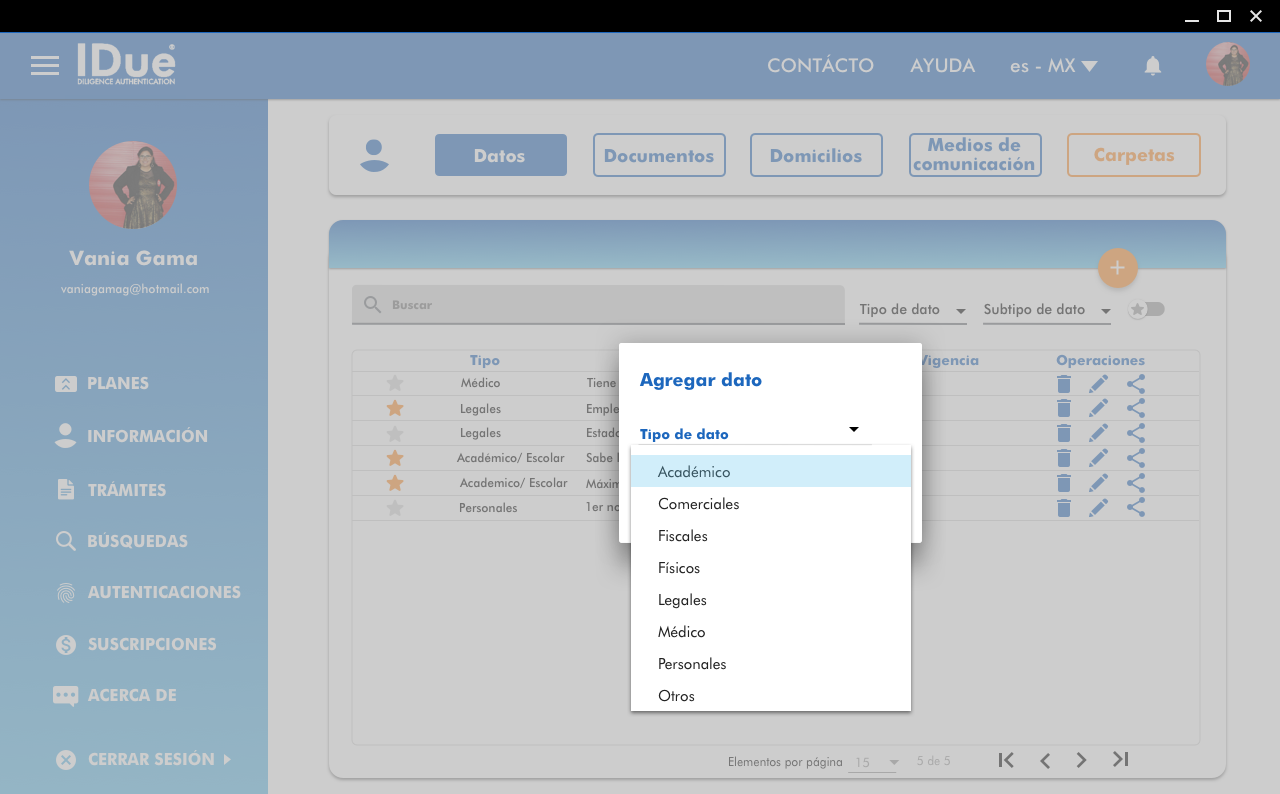The height and width of the screenshot is (794, 1280).
Task: Expand the es - MX language dropdown
Action: 1053,66
